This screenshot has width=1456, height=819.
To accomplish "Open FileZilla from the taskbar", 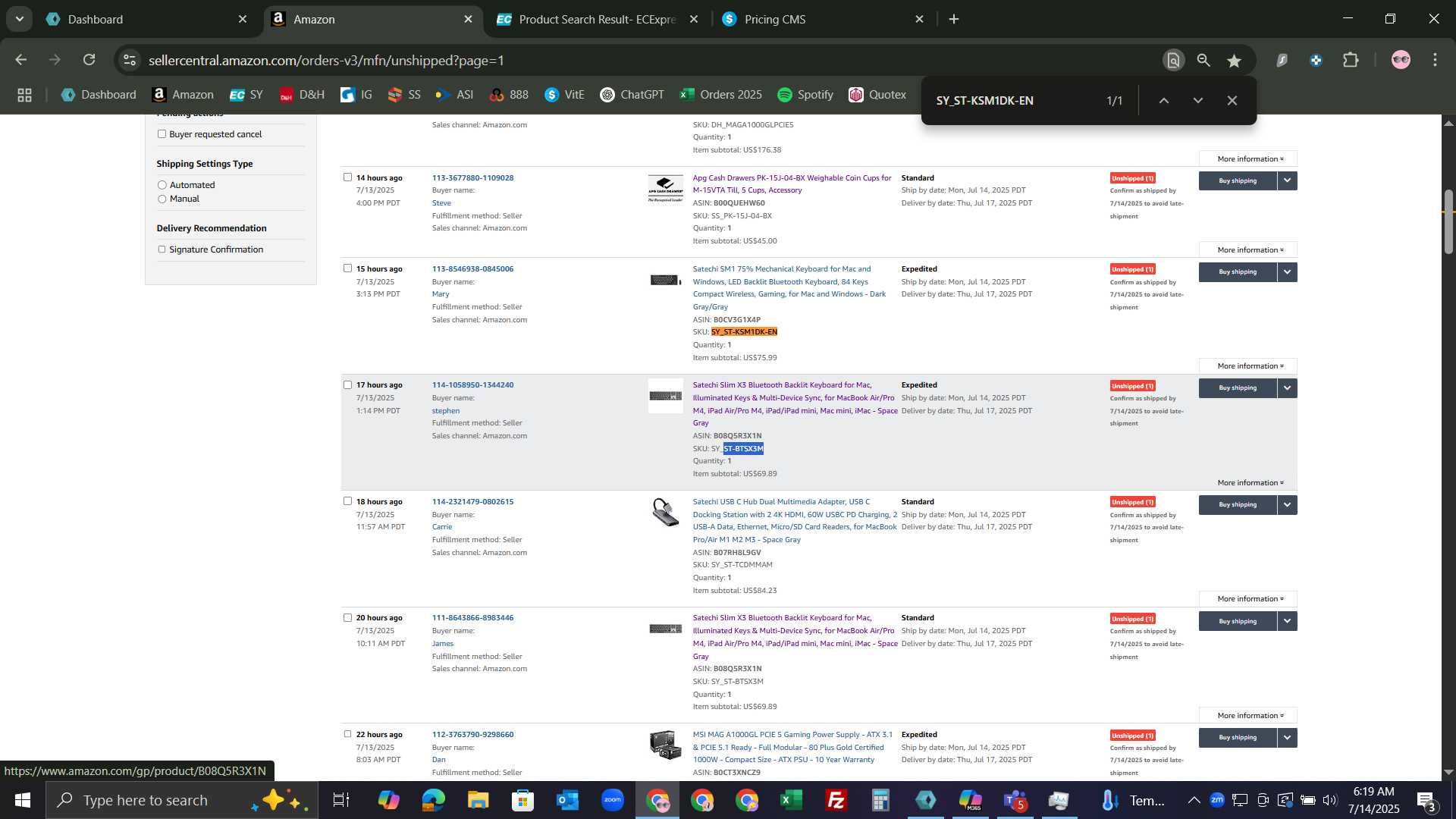I will point(836,800).
